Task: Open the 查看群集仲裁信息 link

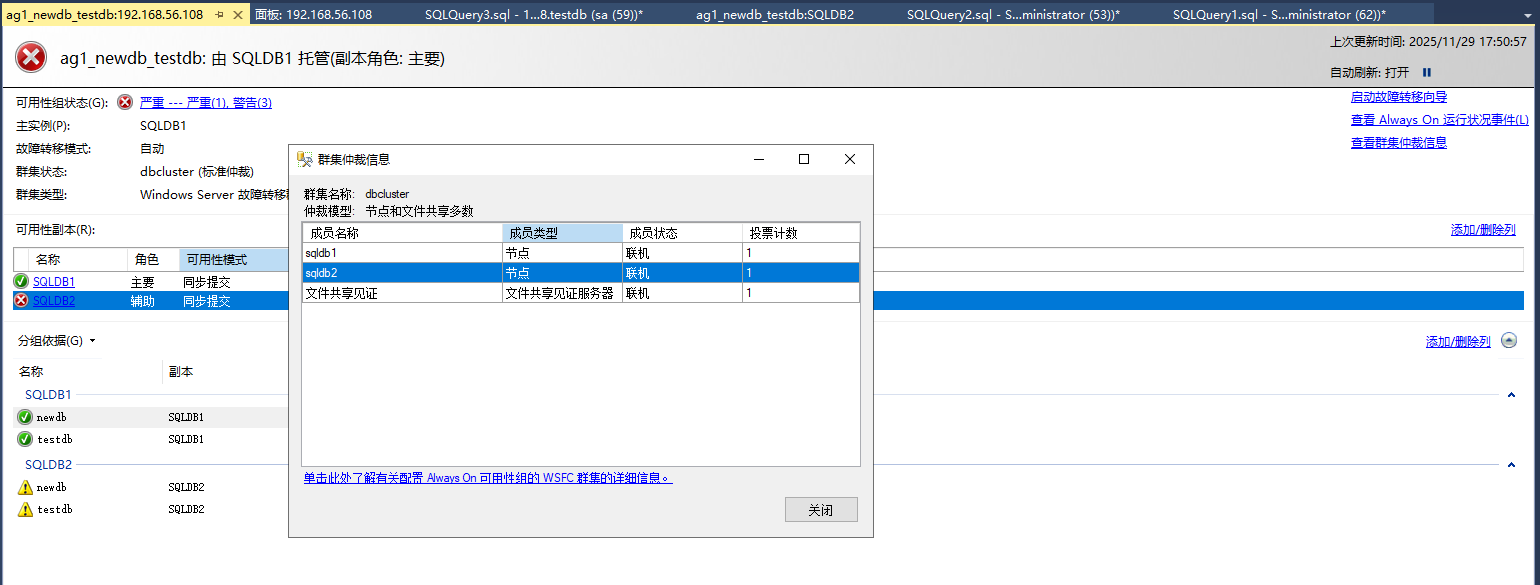Action: pyautogui.click(x=1399, y=143)
